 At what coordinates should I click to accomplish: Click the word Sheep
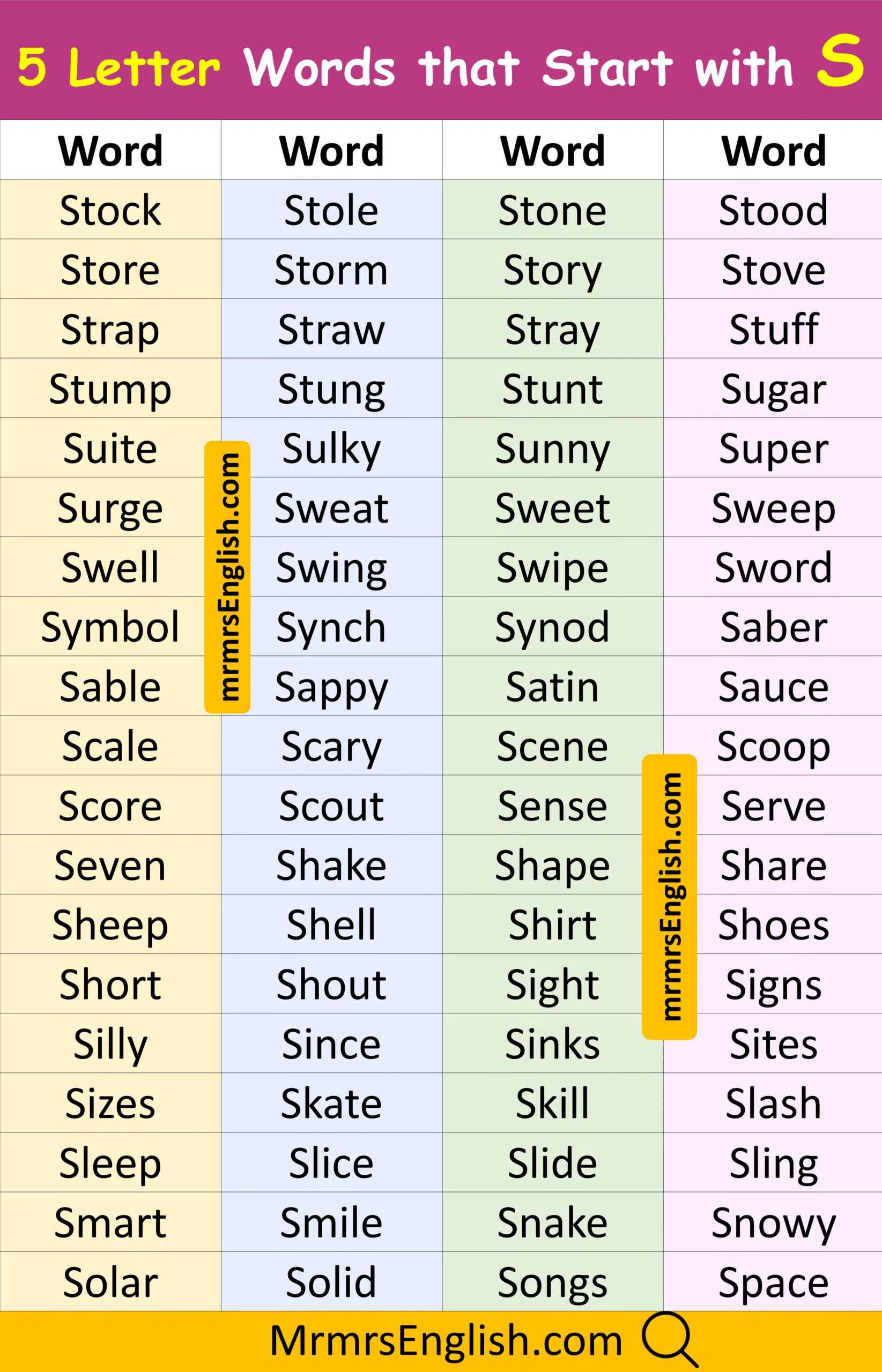(x=110, y=925)
